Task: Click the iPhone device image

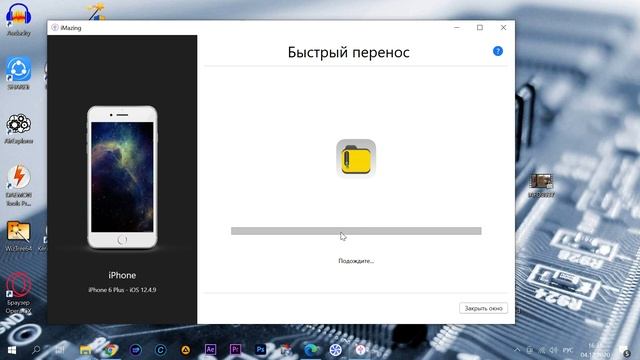Action: [122, 177]
